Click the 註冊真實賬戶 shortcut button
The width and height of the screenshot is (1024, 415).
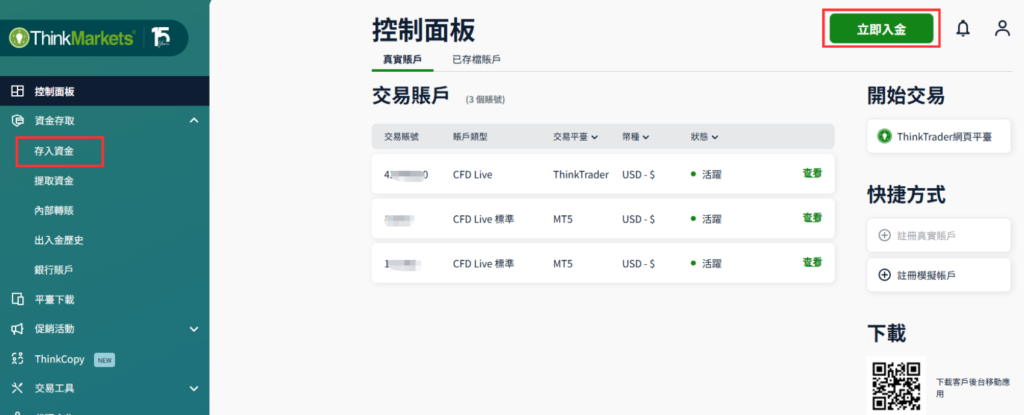click(939, 235)
